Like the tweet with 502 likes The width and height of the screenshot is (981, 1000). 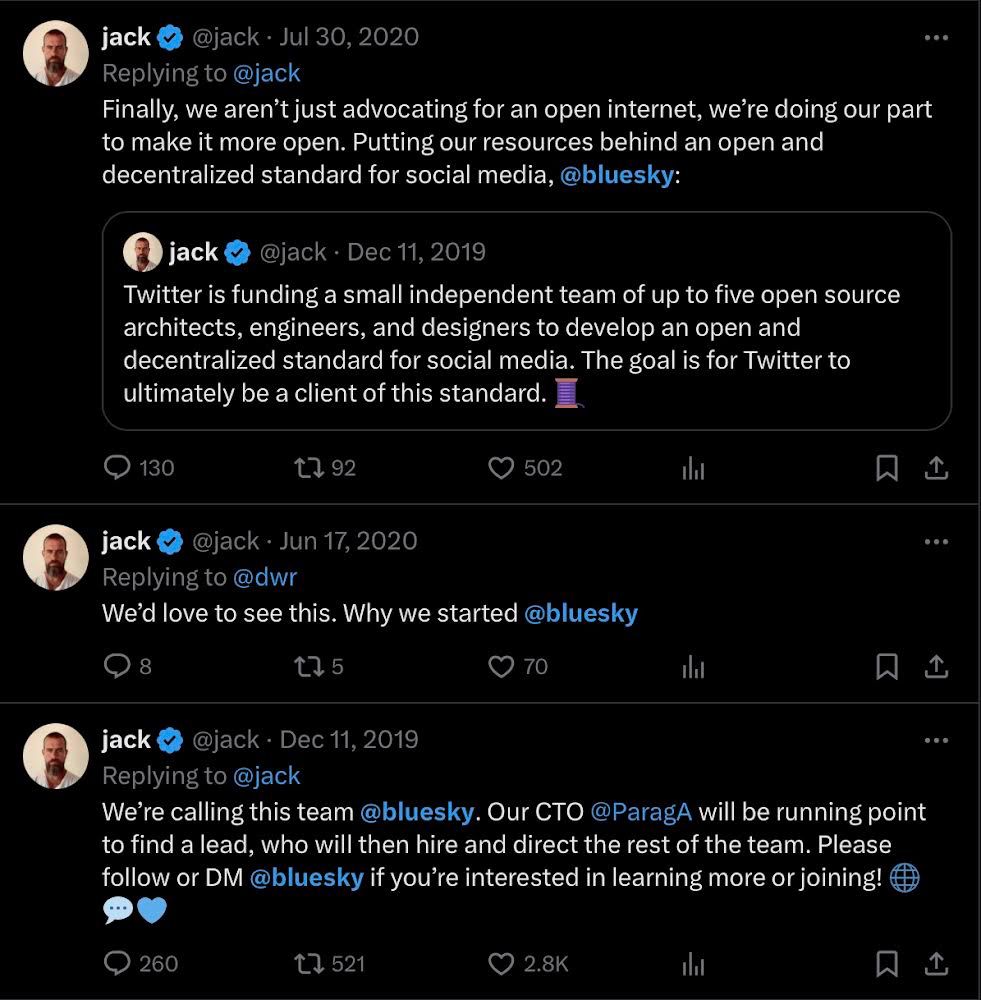500,468
